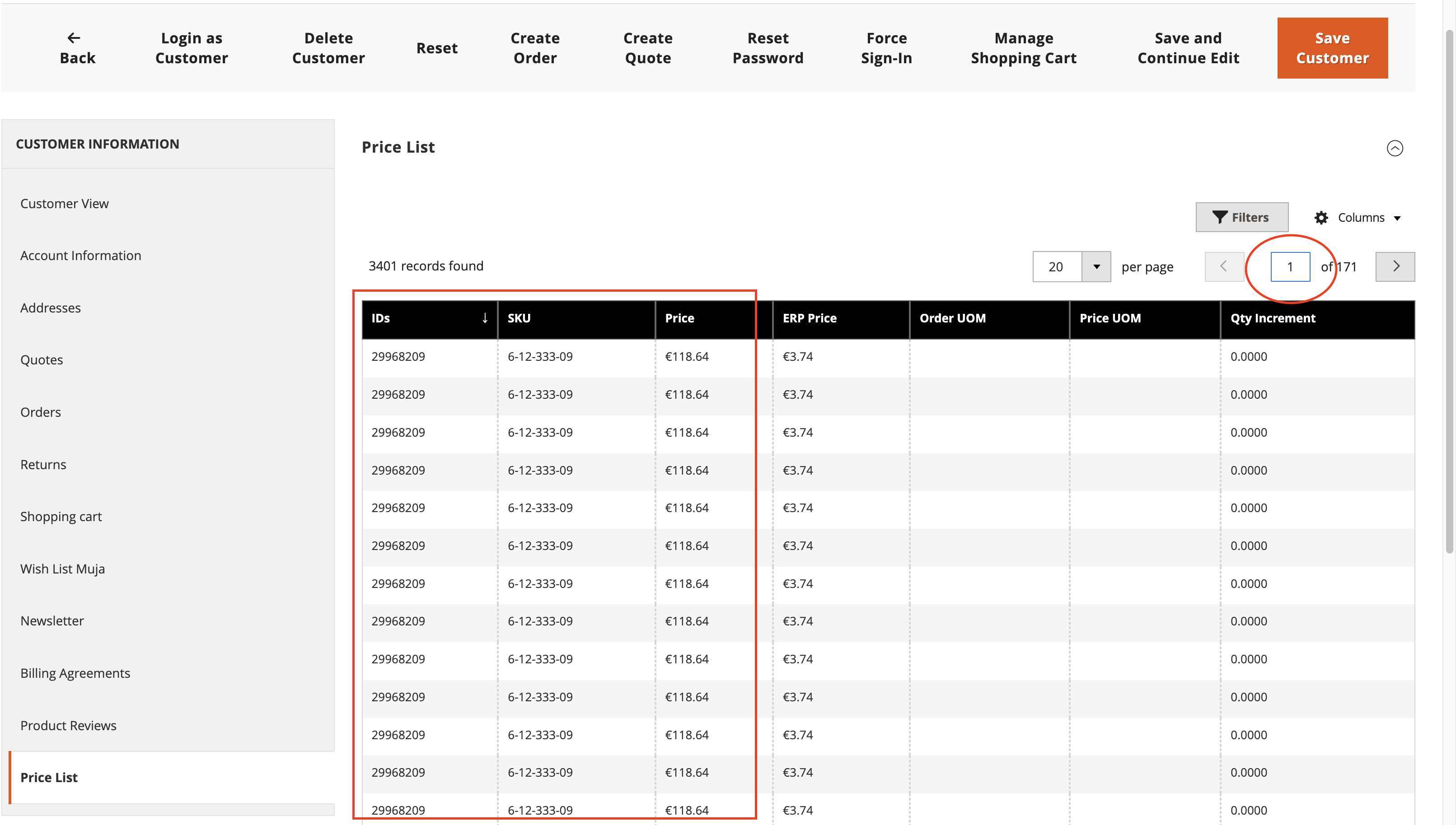Click the per page value field showing 20
The width and height of the screenshot is (1456, 825).
(1057, 267)
